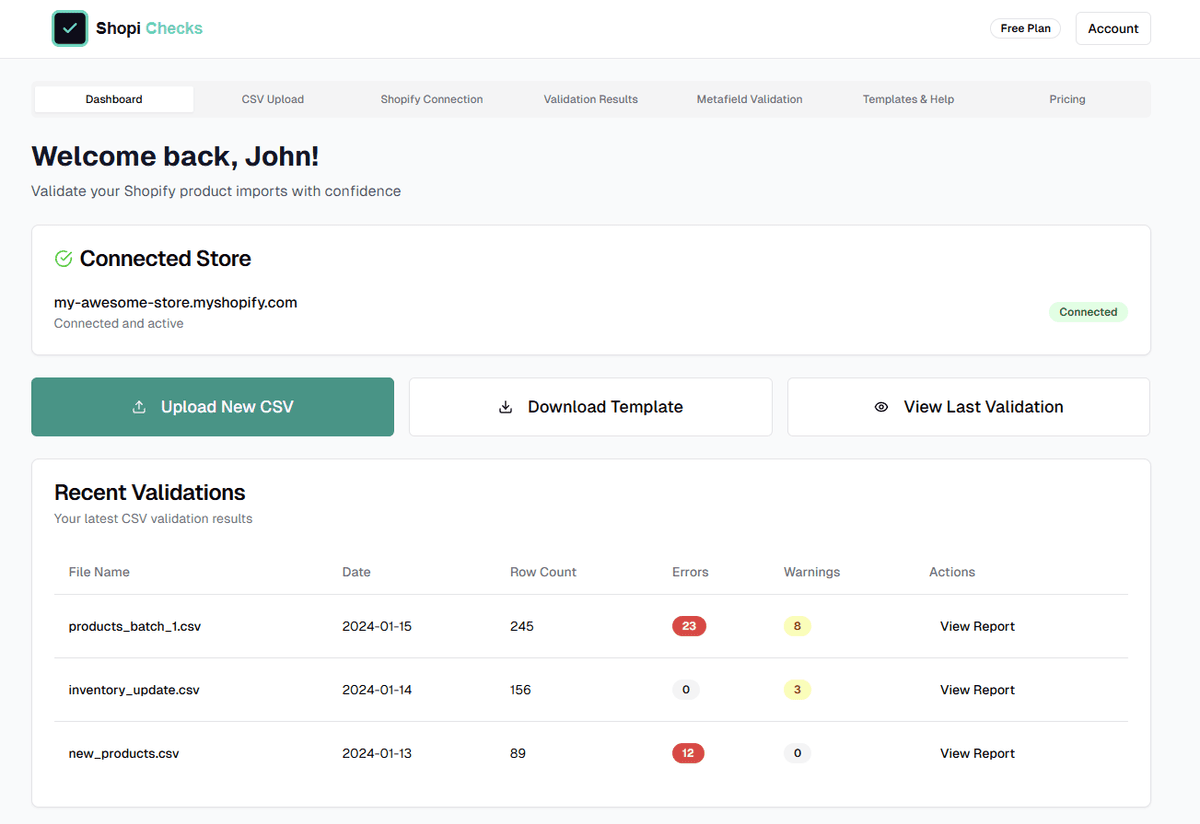1200x824 pixels.
Task: Open the Account menu
Action: (1112, 28)
